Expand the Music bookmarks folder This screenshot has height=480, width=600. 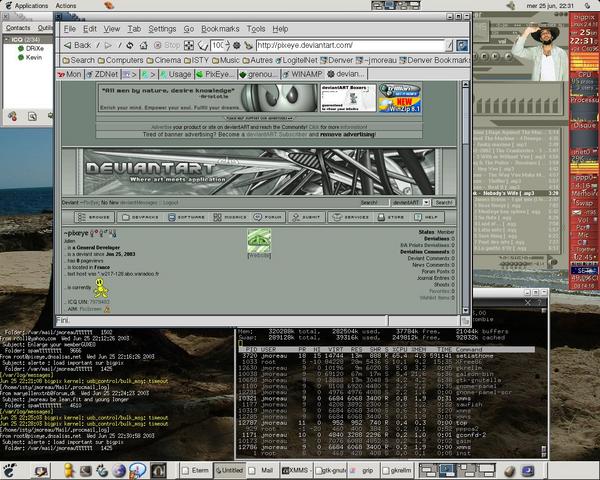pyautogui.click(x=225, y=60)
